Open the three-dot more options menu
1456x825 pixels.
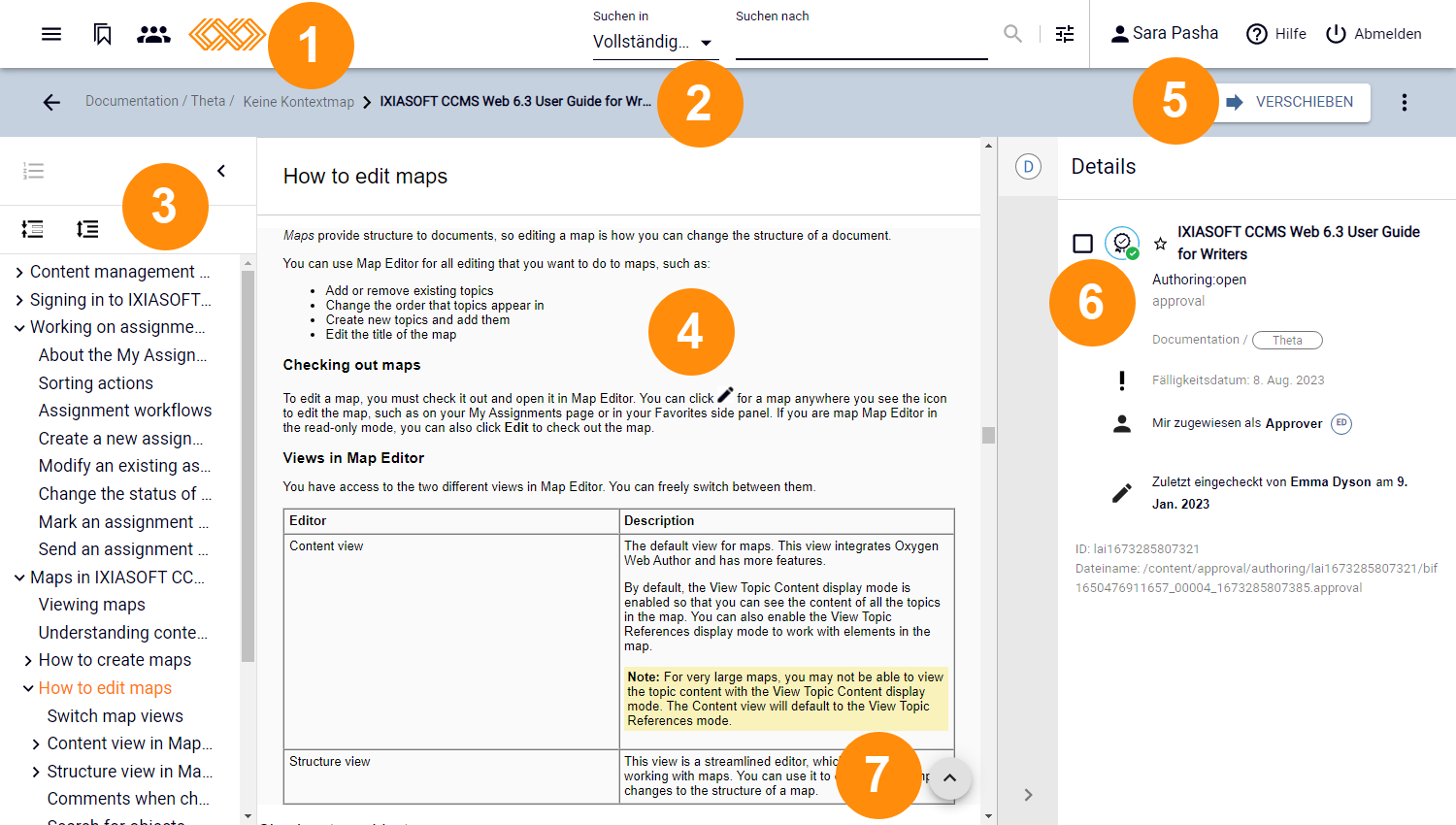point(1405,102)
